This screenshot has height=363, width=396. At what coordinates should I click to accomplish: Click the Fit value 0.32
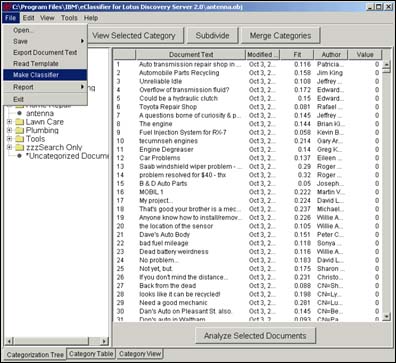(304, 175)
